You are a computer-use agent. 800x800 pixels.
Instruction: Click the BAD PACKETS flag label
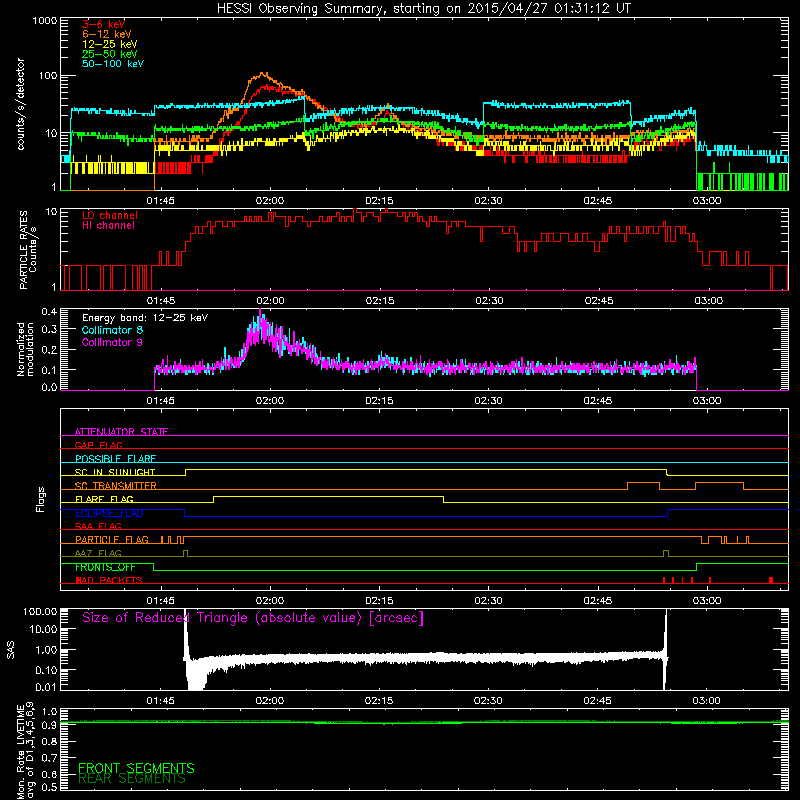click(x=109, y=580)
